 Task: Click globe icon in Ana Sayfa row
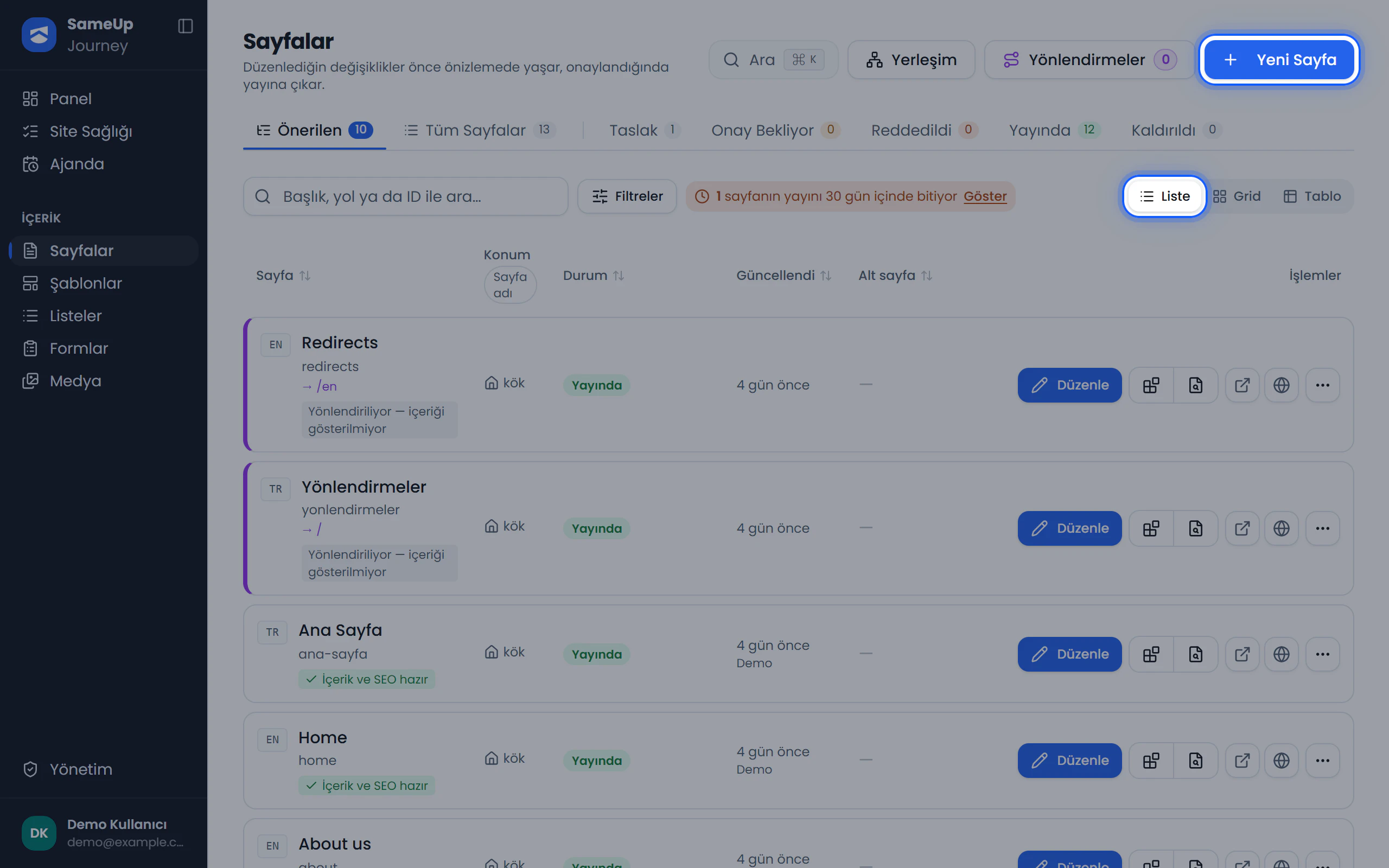point(1281,654)
